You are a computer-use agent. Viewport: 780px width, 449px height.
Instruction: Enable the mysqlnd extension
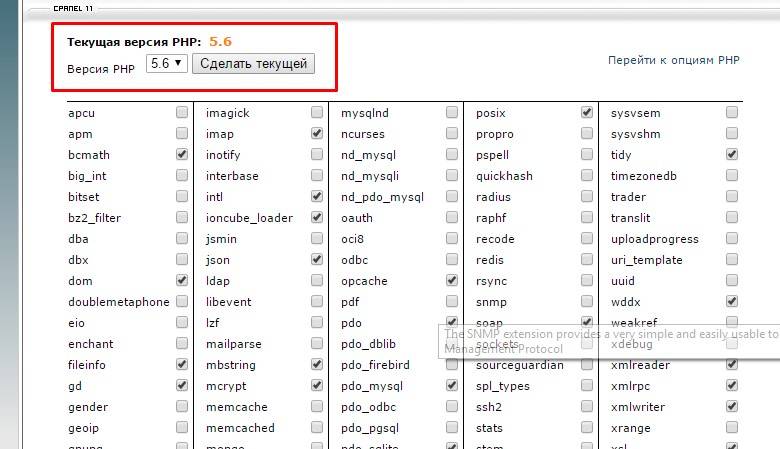(452, 112)
